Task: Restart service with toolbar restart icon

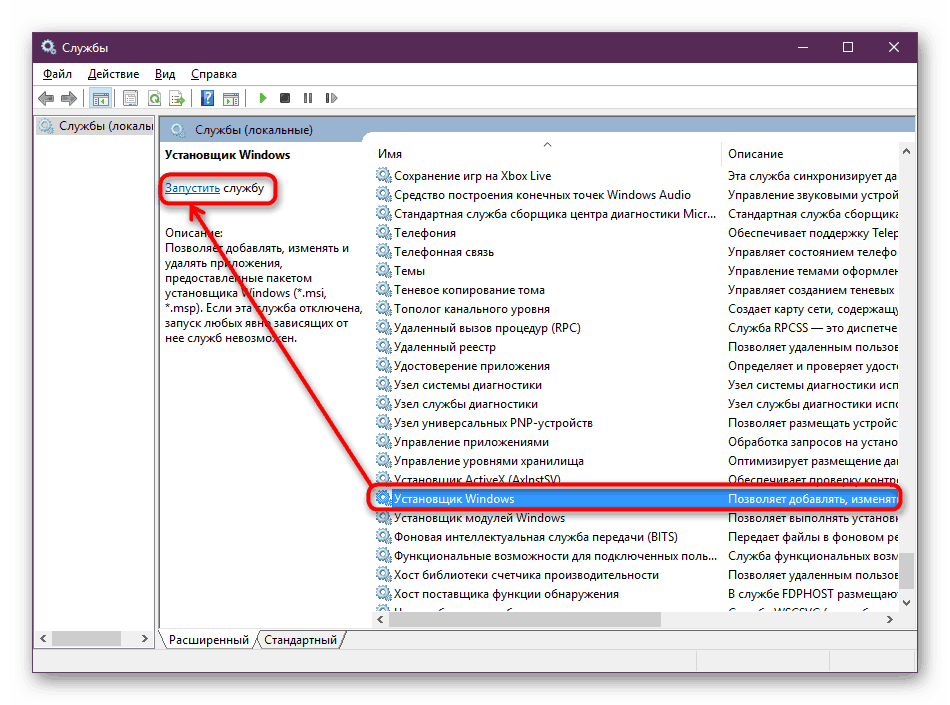Action: coord(331,98)
